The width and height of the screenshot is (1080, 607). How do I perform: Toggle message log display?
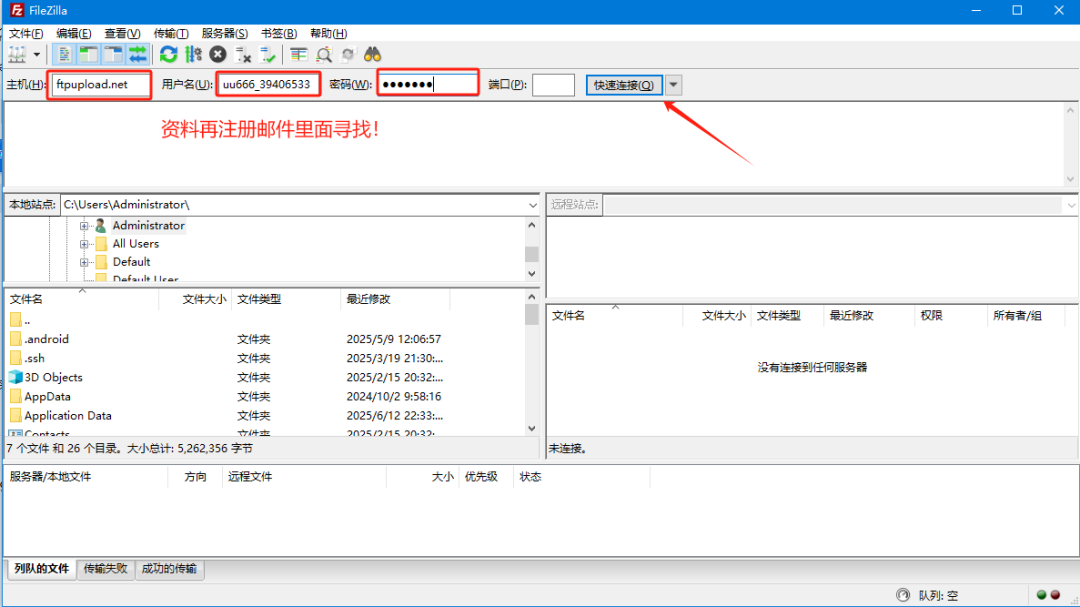pyautogui.click(x=64, y=54)
